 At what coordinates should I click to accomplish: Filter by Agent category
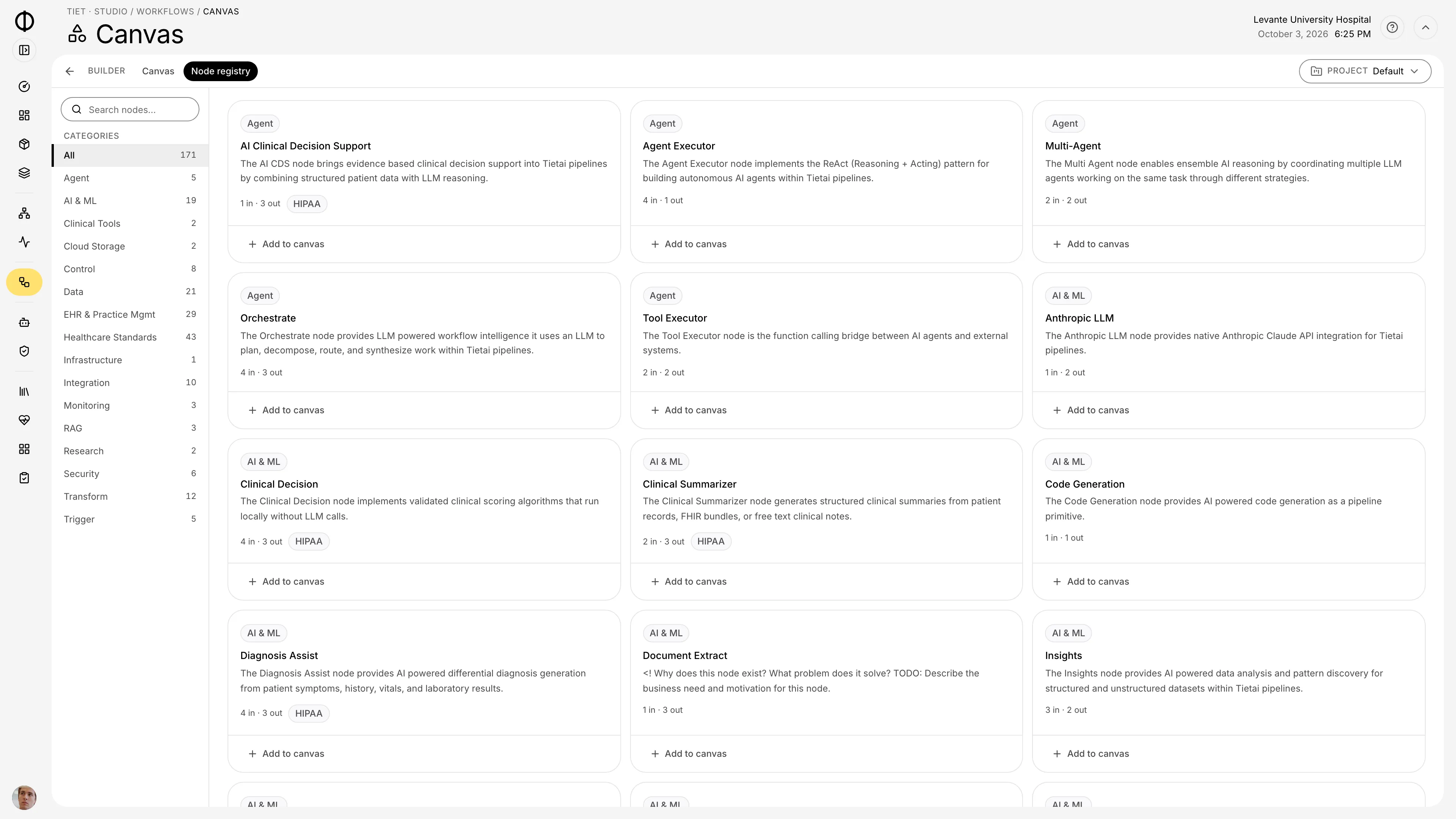click(x=130, y=178)
